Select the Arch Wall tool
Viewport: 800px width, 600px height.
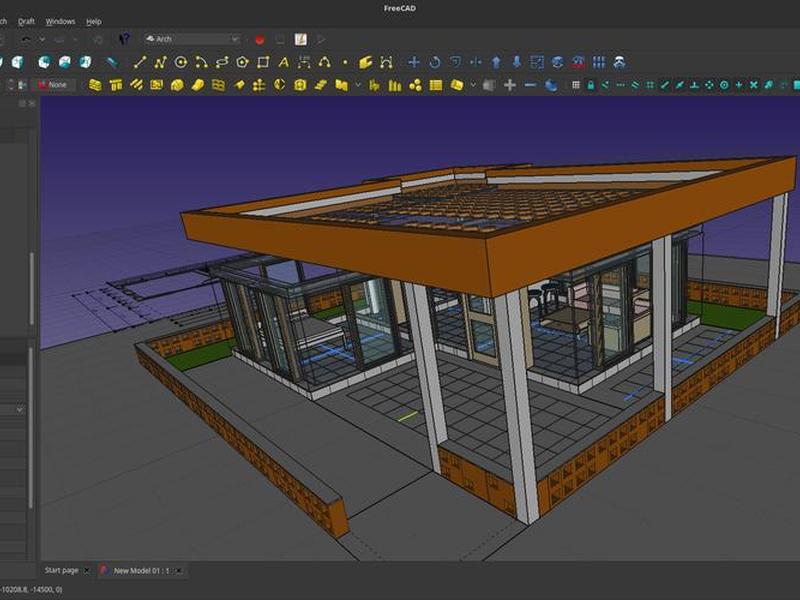[95, 85]
